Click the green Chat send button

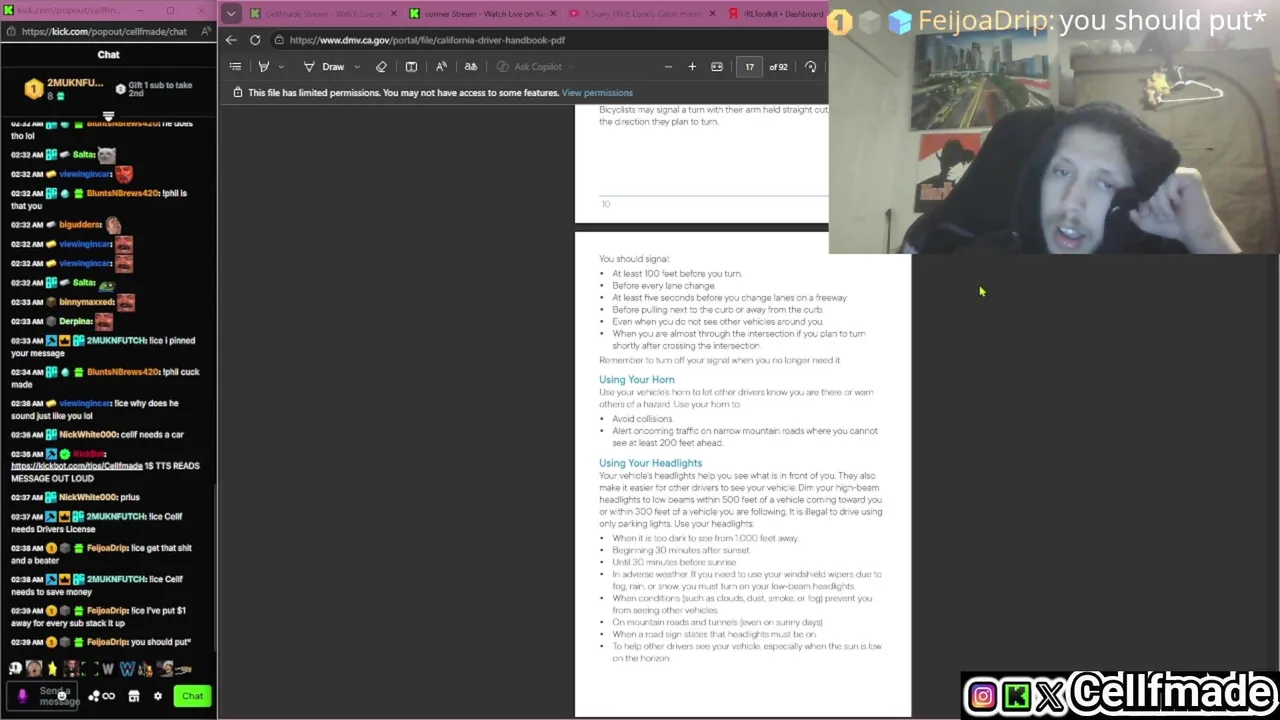tap(192, 696)
